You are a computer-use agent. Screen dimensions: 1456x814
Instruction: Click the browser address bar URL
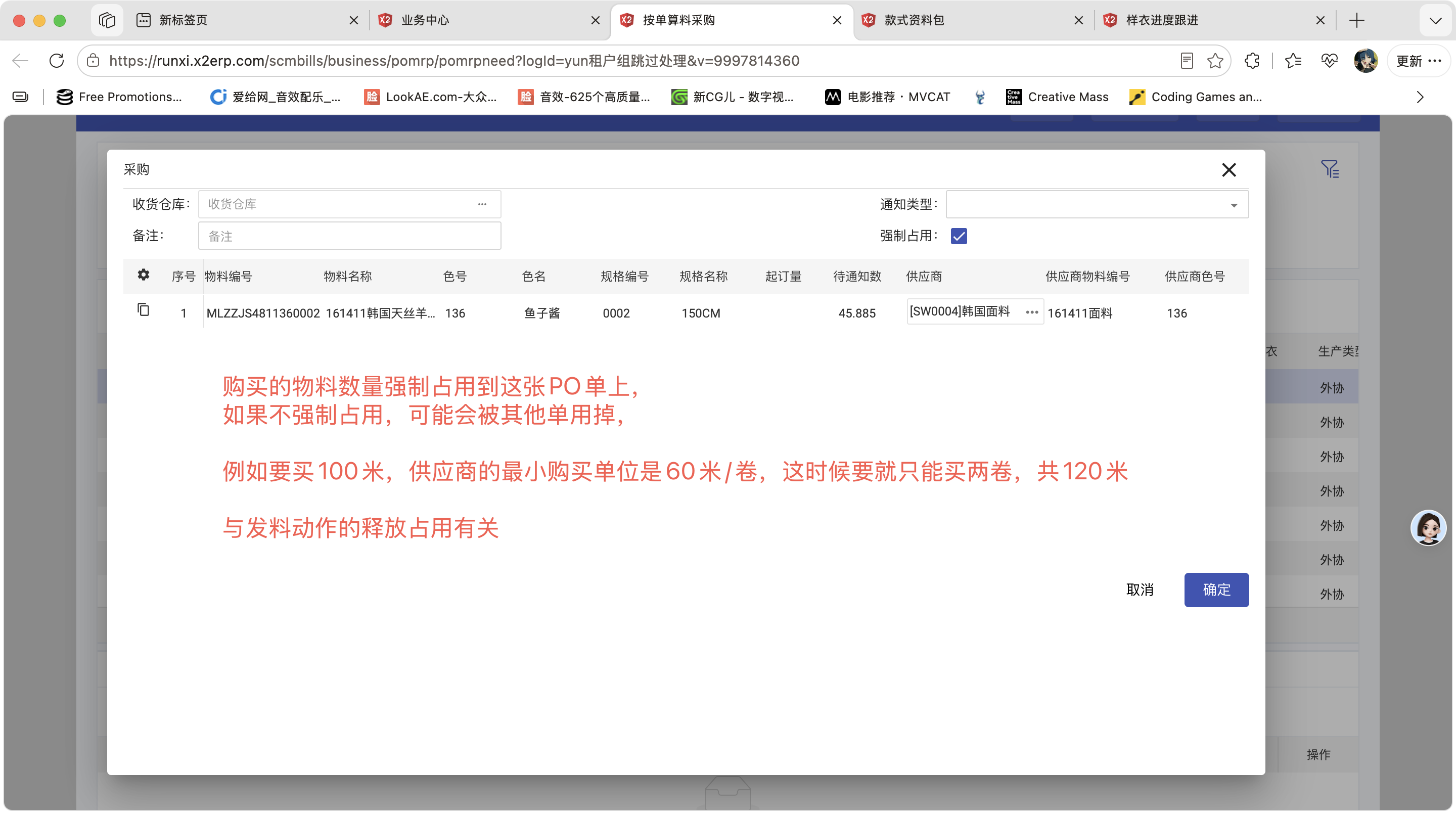click(454, 61)
